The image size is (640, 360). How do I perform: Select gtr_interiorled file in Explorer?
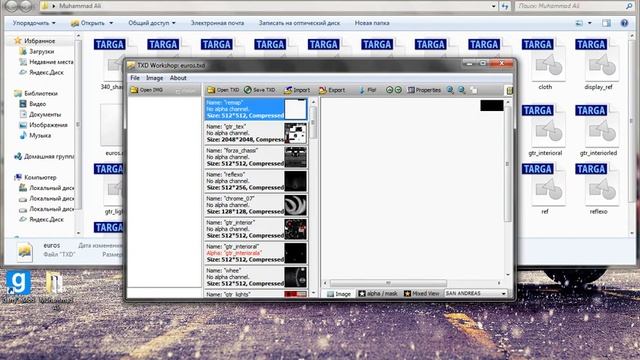(598, 131)
